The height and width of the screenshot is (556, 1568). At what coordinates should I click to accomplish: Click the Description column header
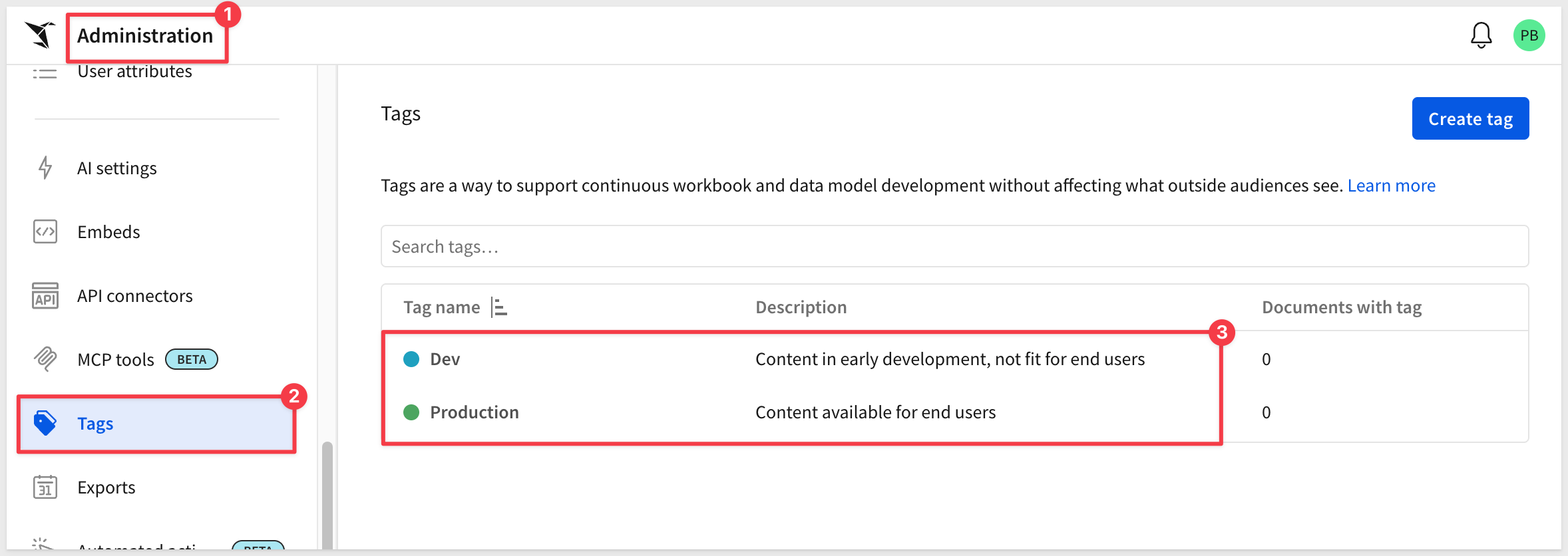point(801,307)
